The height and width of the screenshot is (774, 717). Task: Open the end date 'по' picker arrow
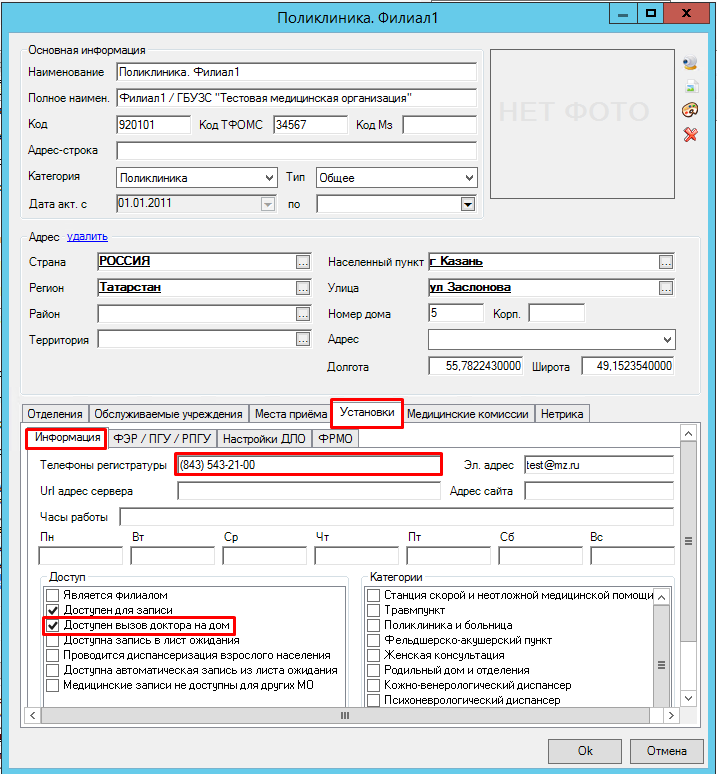(x=468, y=204)
